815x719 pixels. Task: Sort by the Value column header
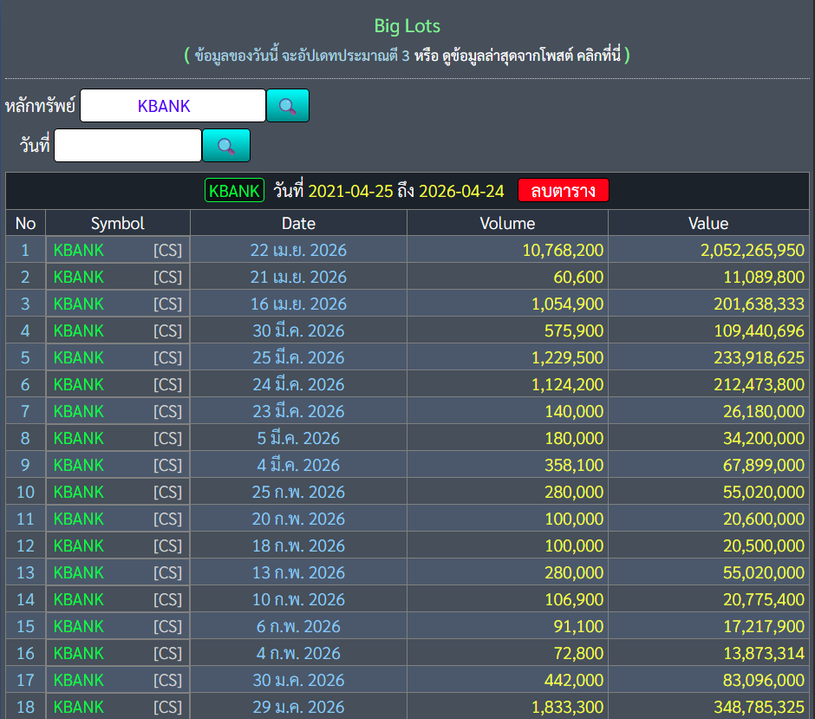(708, 223)
